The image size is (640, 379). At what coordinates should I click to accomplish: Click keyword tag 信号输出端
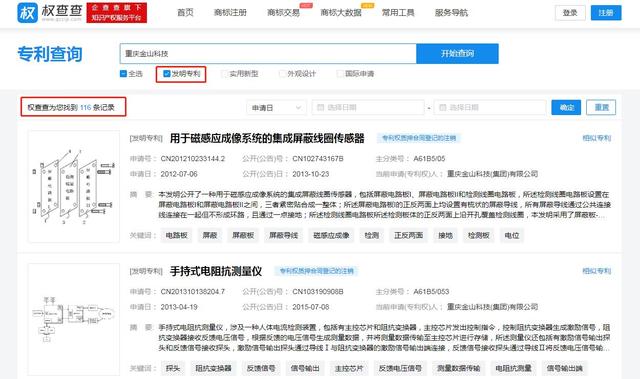coord(564,368)
